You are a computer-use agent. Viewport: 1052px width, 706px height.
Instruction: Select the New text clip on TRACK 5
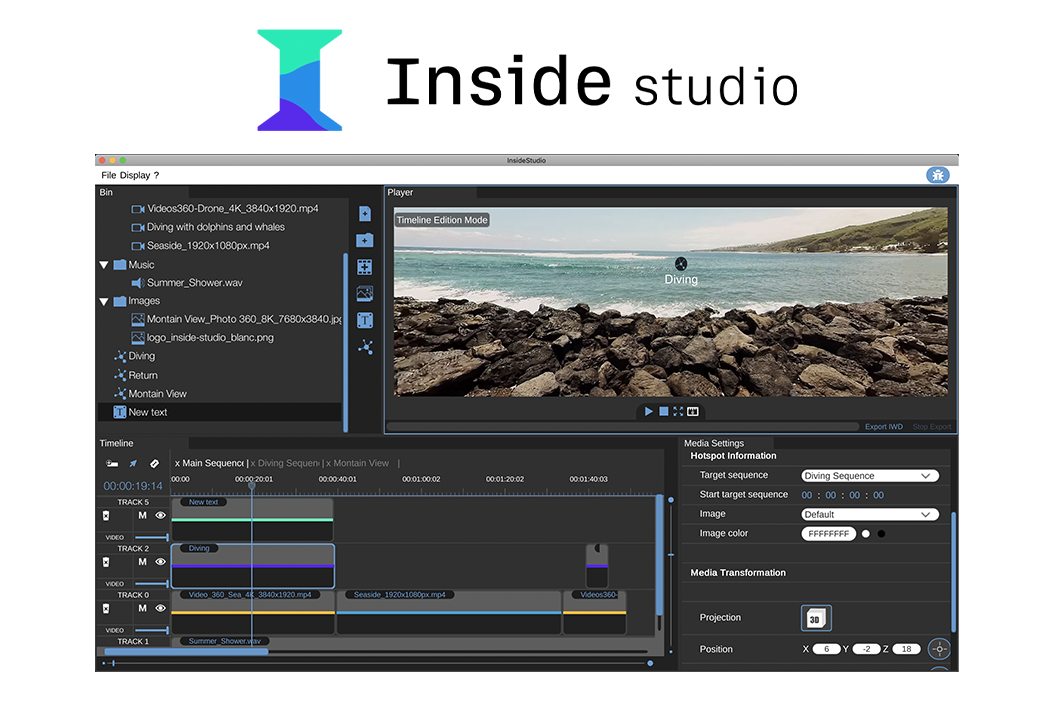pyautogui.click(x=252, y=519)
